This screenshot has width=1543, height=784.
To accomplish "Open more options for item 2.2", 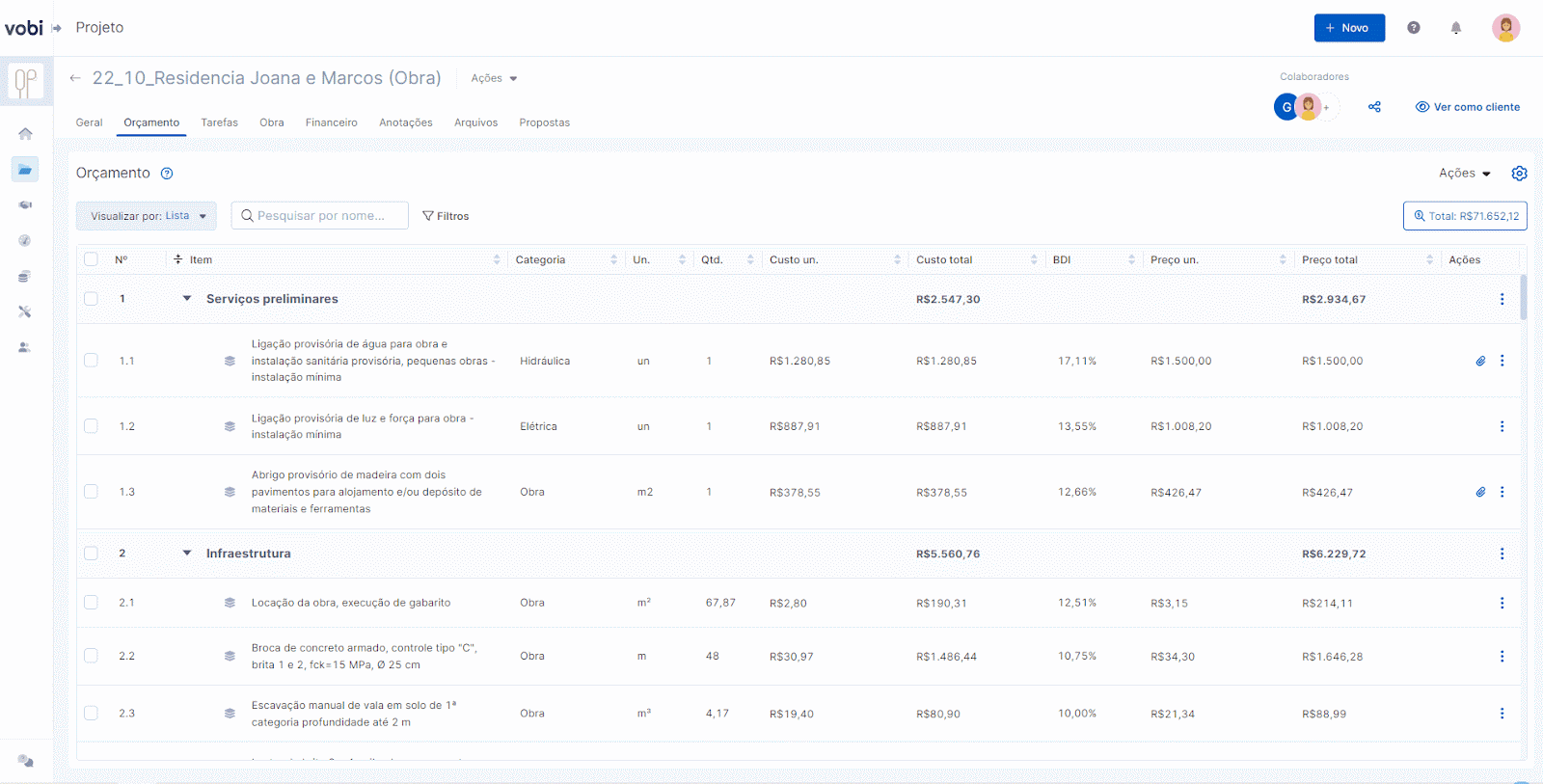I will tap(1502, 656).
